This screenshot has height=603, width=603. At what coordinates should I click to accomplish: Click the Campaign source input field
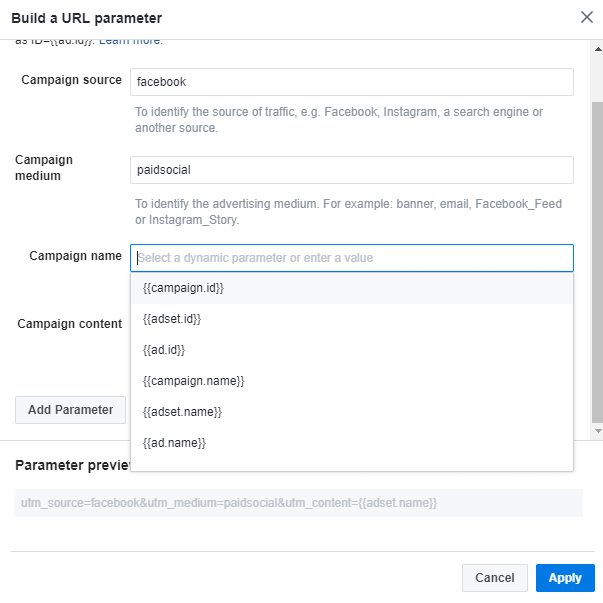351,82
